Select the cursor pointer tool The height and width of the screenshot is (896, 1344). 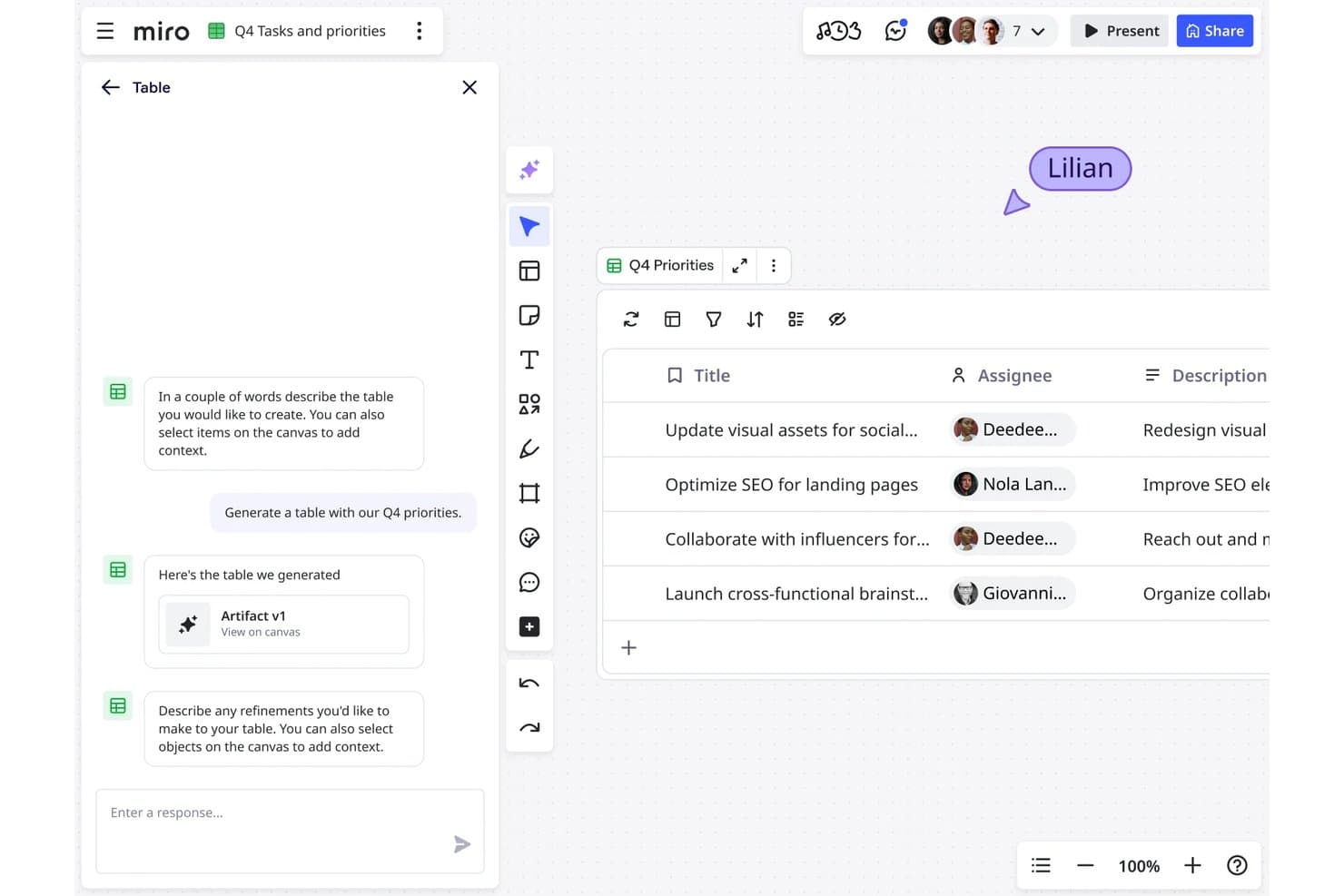click(x=529, y=226)
